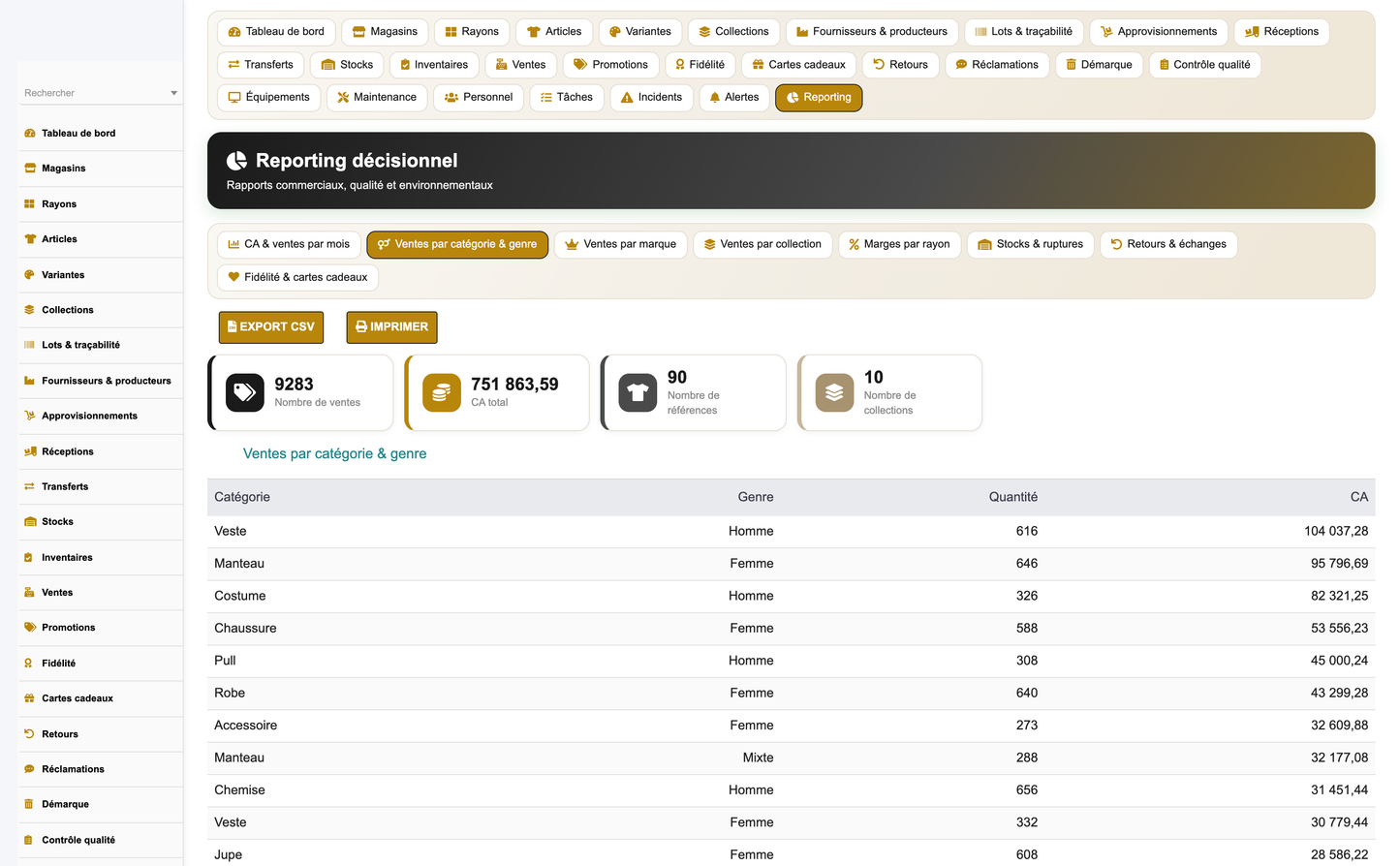This screenshot has width=1400, height=866.
Task: Click the Retours undo icon in sidebar
Action: (x=30, y=734)
